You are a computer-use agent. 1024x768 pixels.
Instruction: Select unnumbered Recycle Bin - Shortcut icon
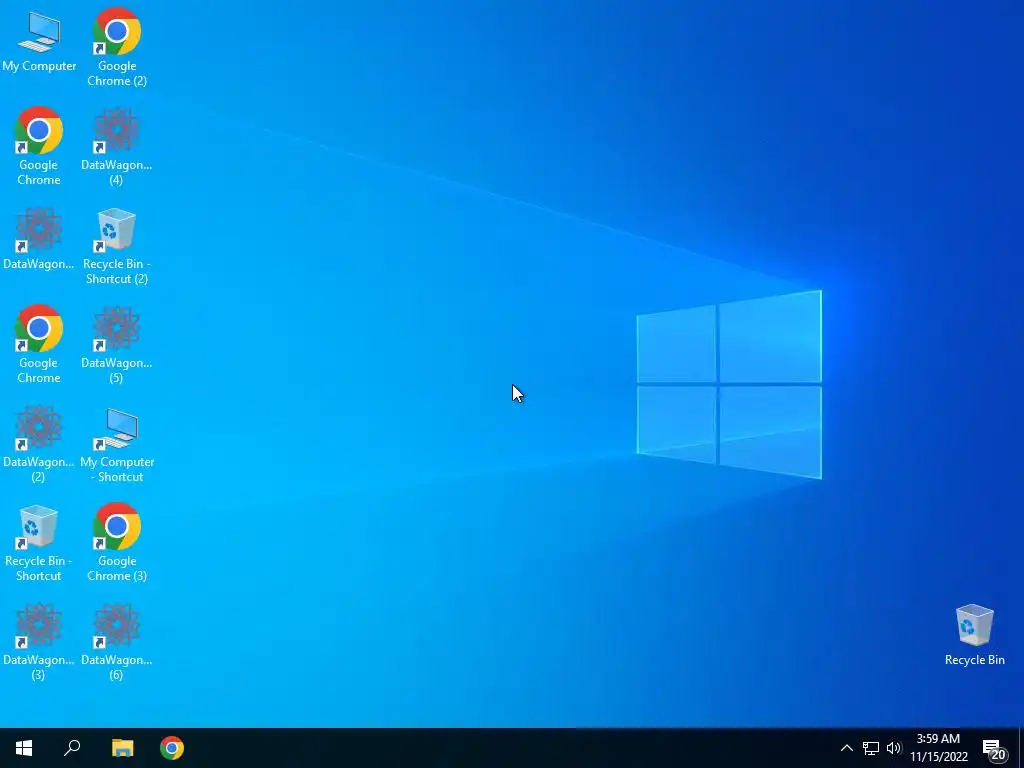pyautogui.click(x=39, y=543)
